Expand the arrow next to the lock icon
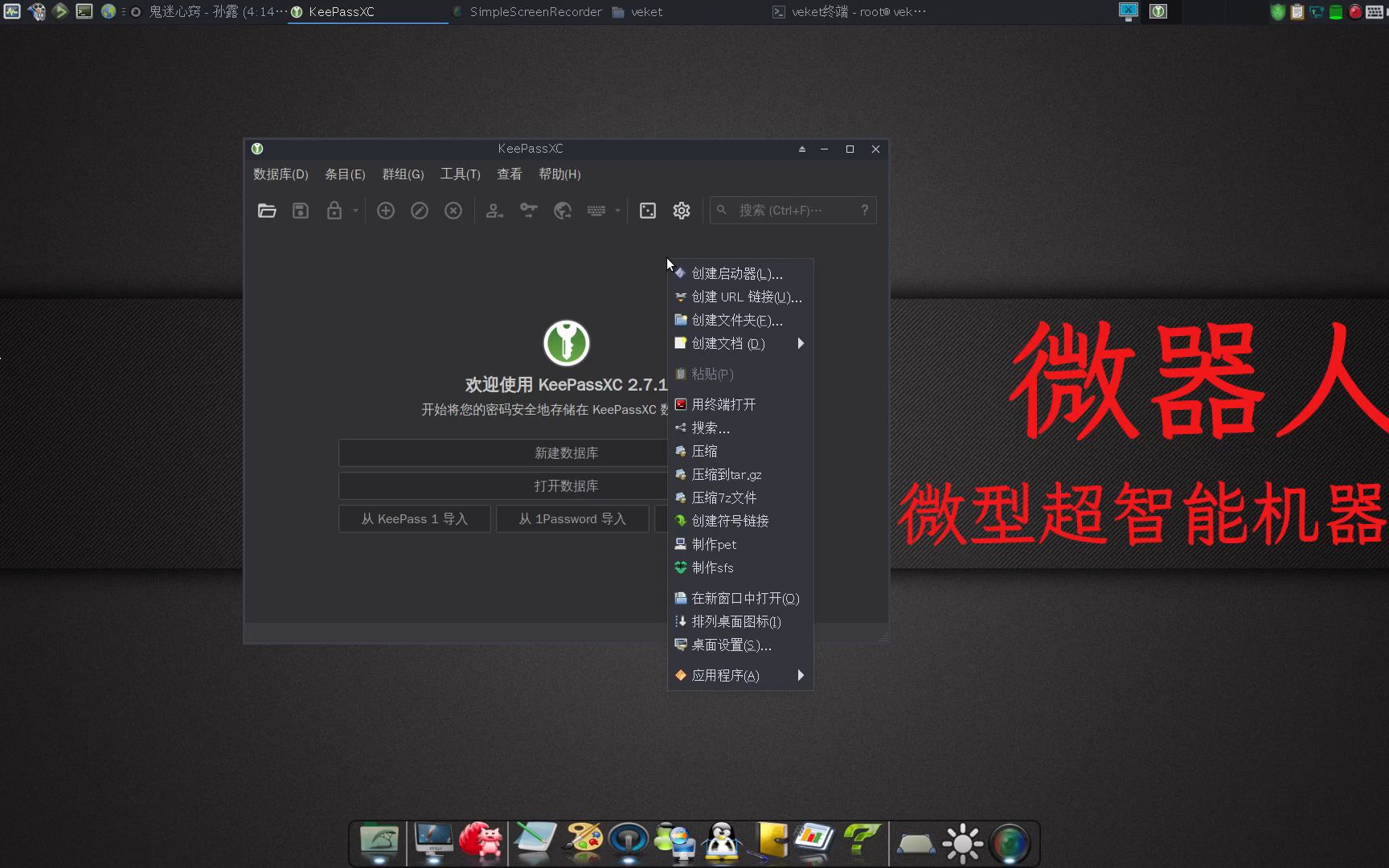The height and width of the screenshot is (868, 1389). tap(355, 211)
